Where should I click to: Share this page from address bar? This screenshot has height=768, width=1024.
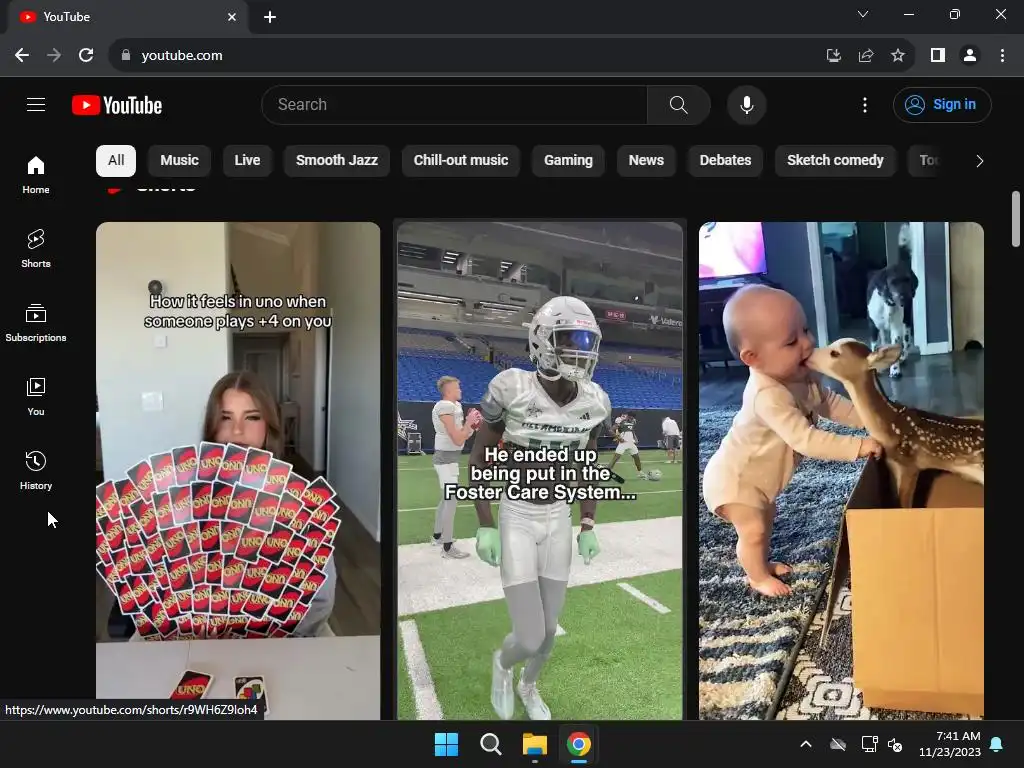pyautogui.click(x=866, y=56)
